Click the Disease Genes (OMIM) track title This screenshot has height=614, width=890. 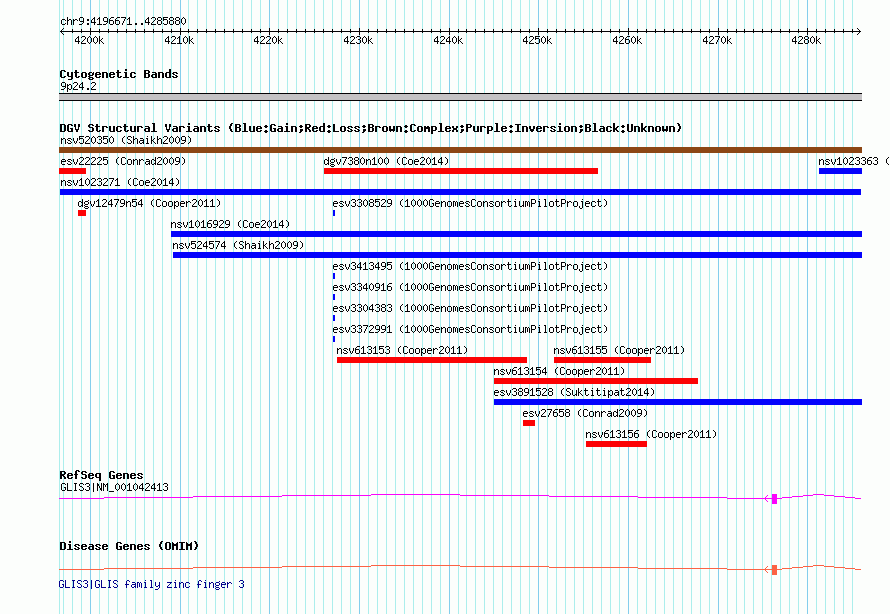[x=129, y=546]
